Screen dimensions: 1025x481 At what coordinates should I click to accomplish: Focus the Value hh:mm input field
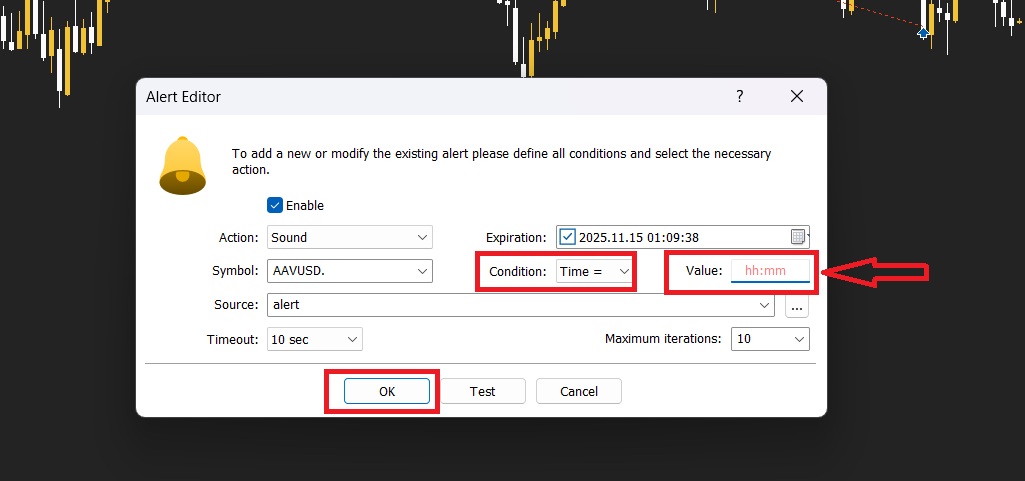[x=770, y=271]
